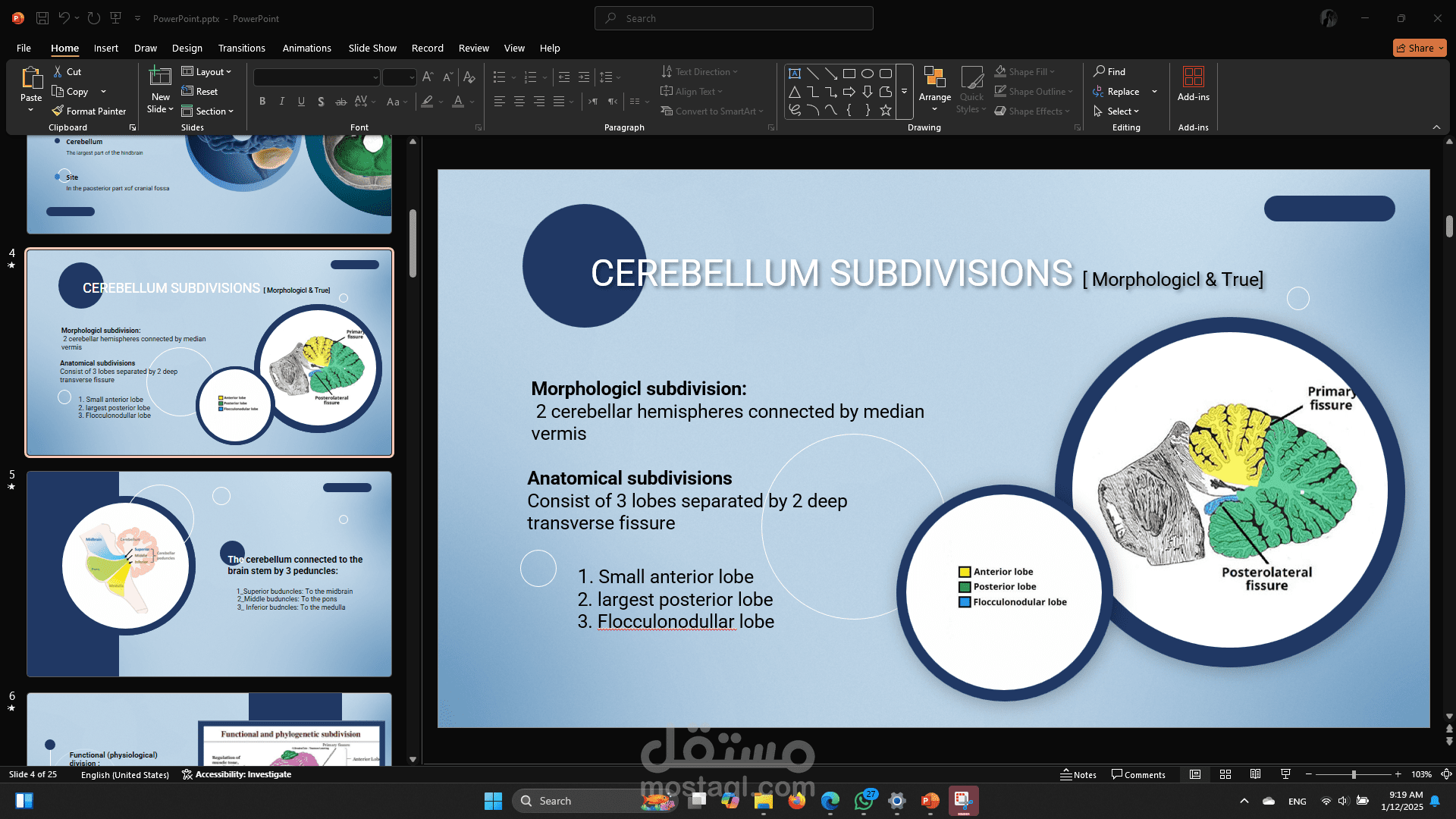The height and width of the screenshot is (819, 1456).
Task: Toggle Notes pane
Action: [x=1078, y=774]
